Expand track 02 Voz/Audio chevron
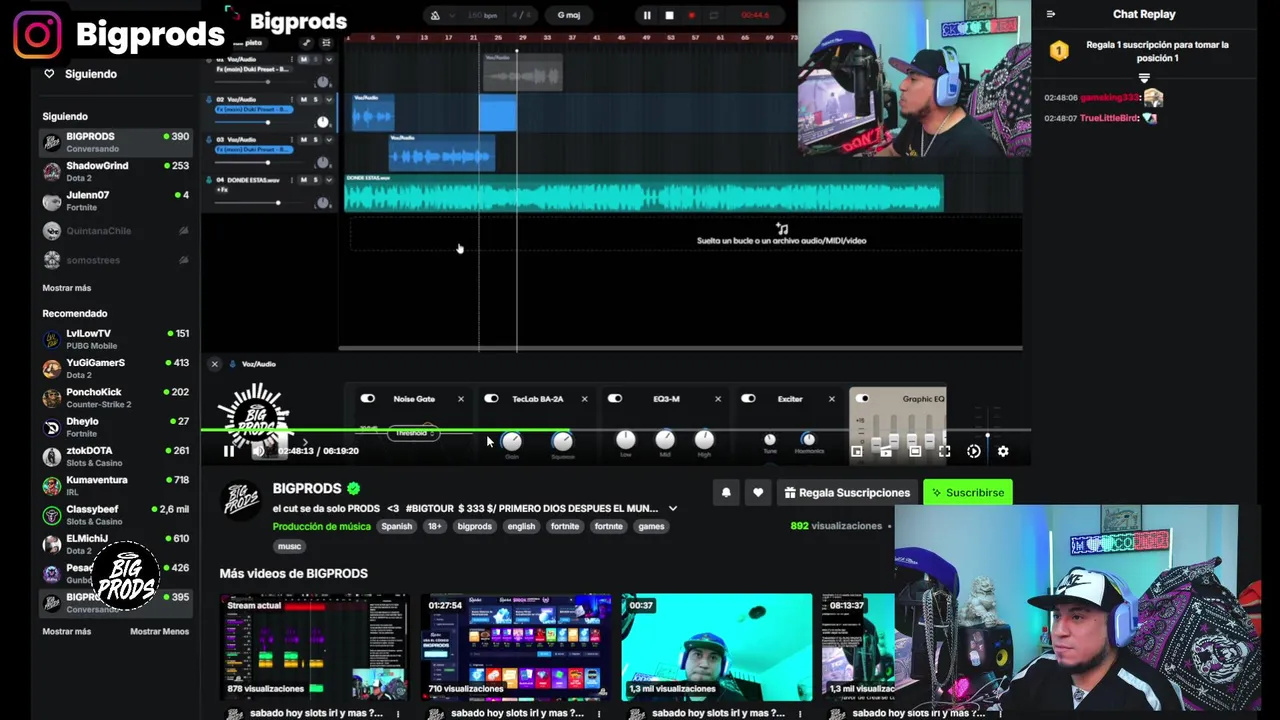 click(328, 99)
